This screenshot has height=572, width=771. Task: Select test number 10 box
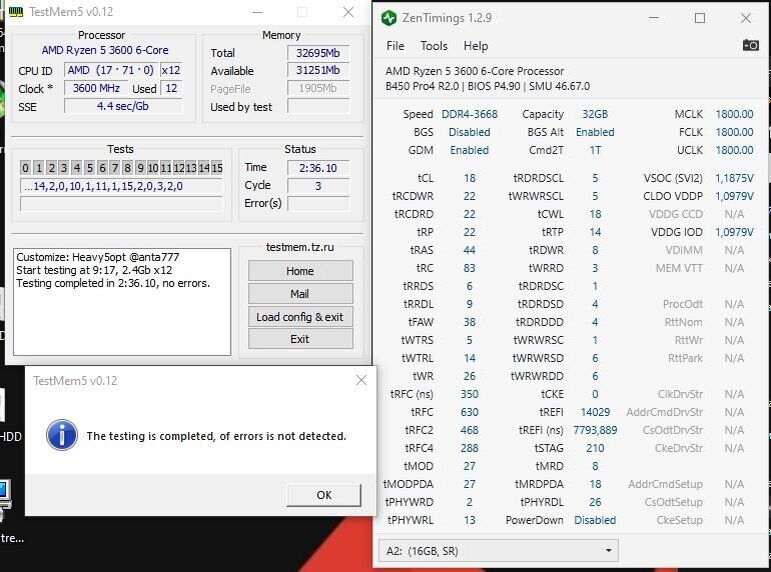[x=153, y=168]
